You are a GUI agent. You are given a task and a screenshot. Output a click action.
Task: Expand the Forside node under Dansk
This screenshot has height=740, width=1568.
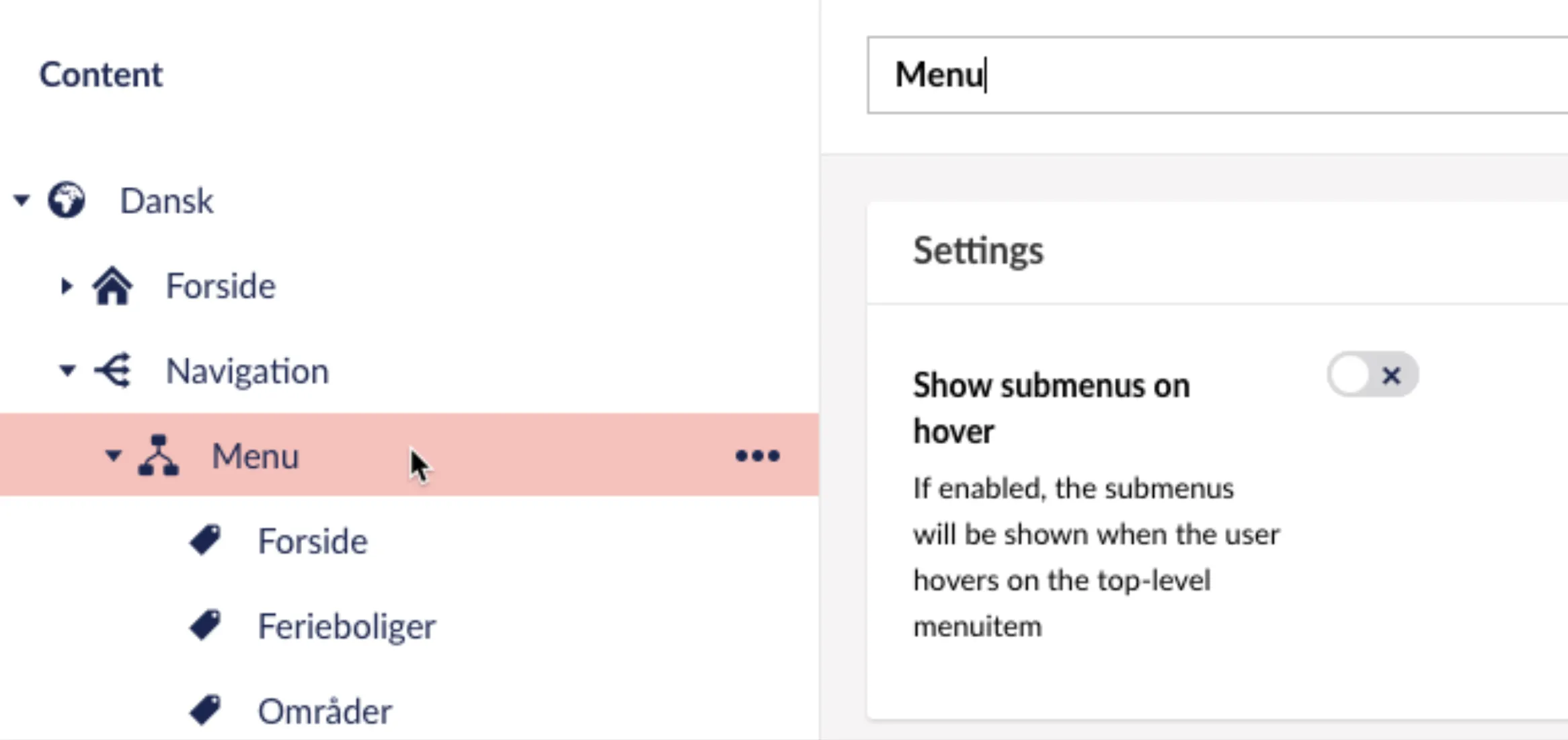(66, 286)
